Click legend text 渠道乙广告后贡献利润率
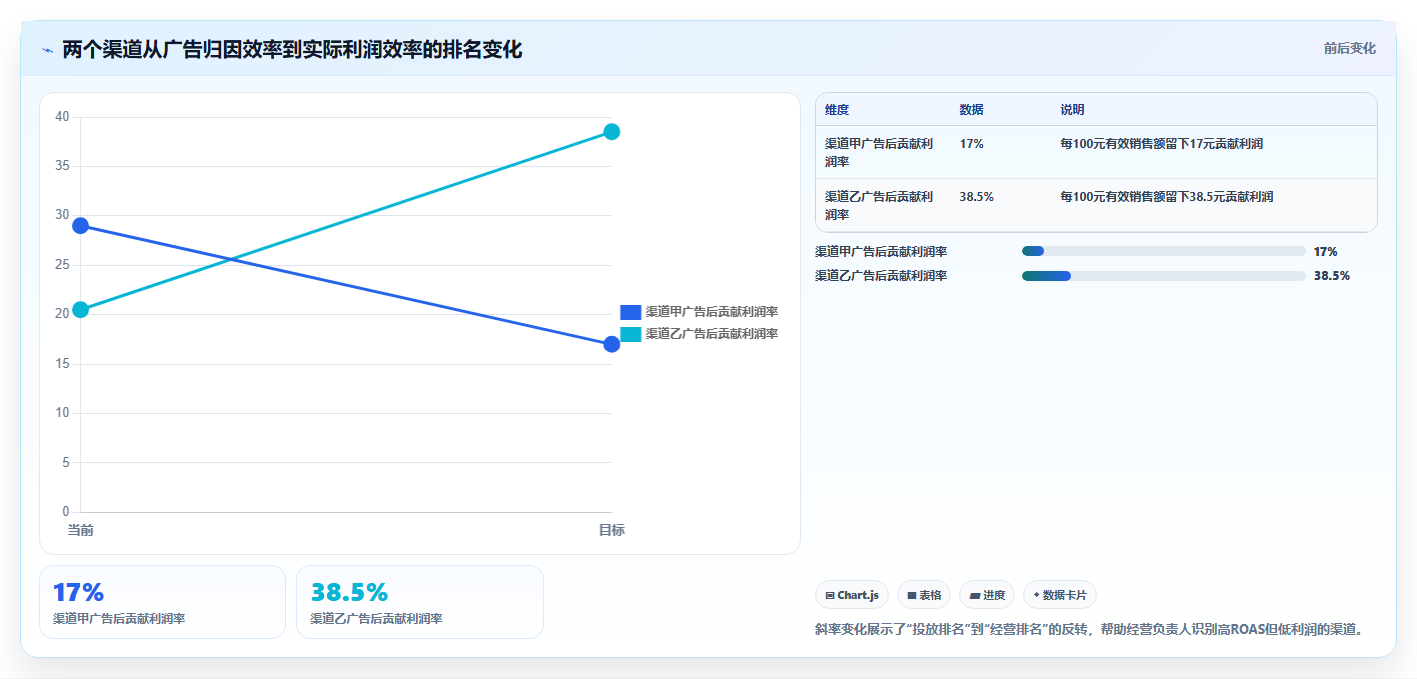 [712, 334]
